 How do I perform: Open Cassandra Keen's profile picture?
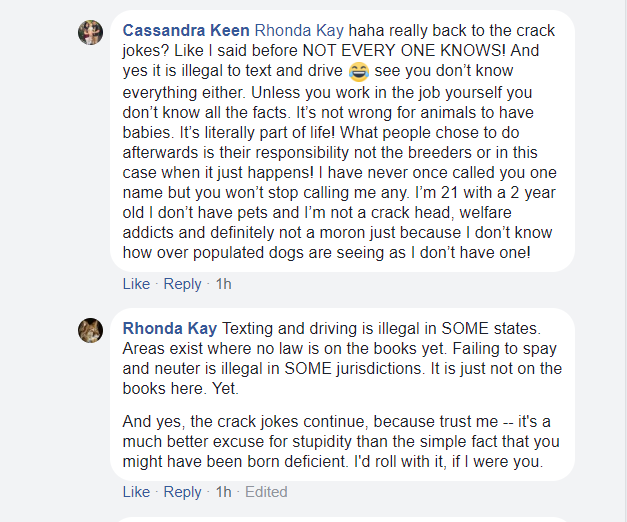pos(90,33)
